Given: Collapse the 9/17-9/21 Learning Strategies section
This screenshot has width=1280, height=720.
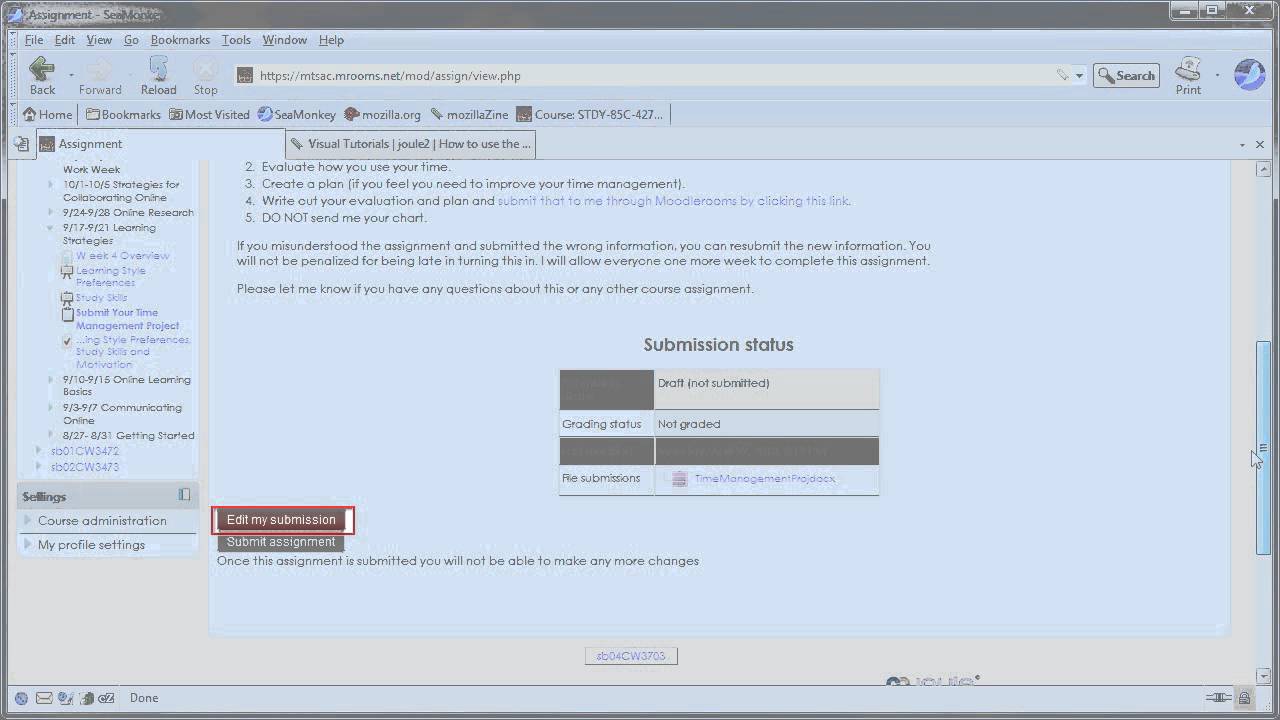Looking at the screenshot, I should [x=52, y=228].
